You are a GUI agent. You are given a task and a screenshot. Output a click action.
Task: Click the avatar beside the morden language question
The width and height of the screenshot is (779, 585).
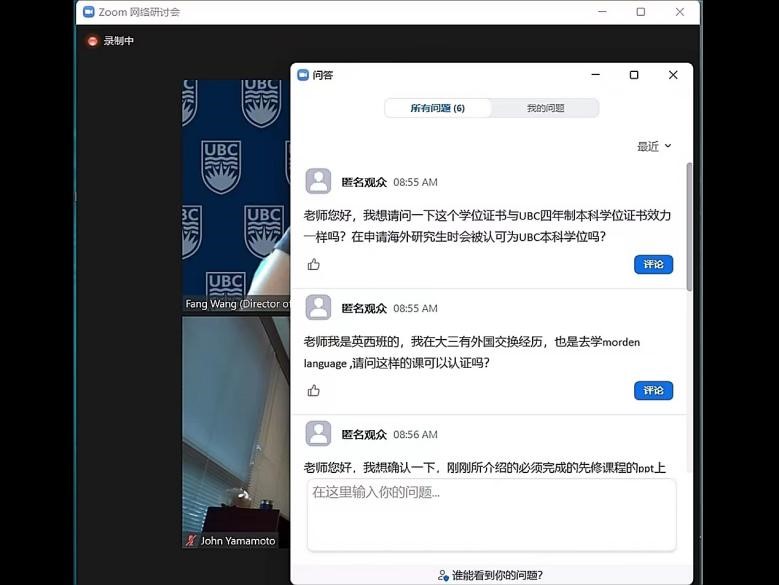pyautogui.click(x=318, y=308)
